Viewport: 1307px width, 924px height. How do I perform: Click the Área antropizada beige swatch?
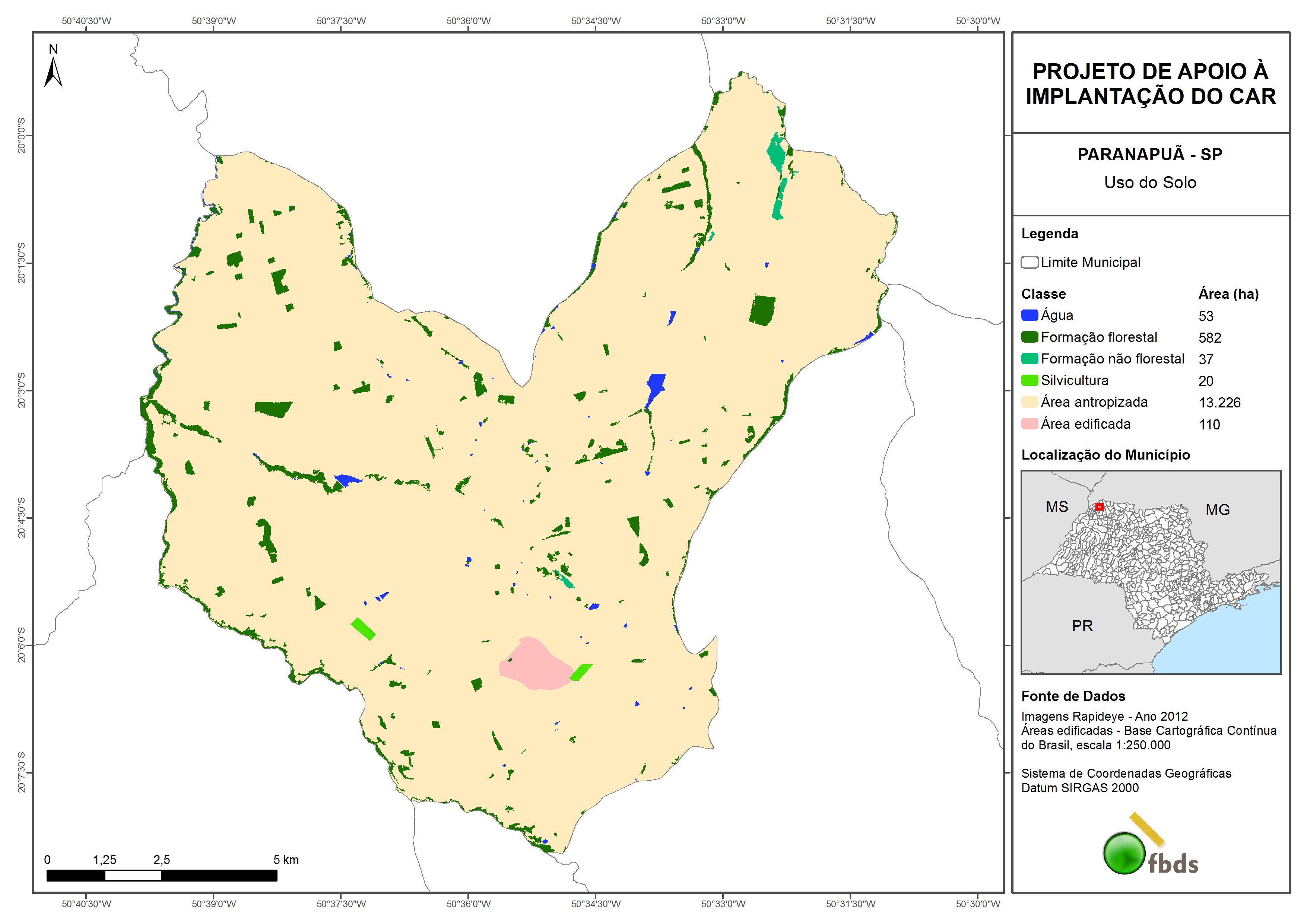(x=1029, y=402)
